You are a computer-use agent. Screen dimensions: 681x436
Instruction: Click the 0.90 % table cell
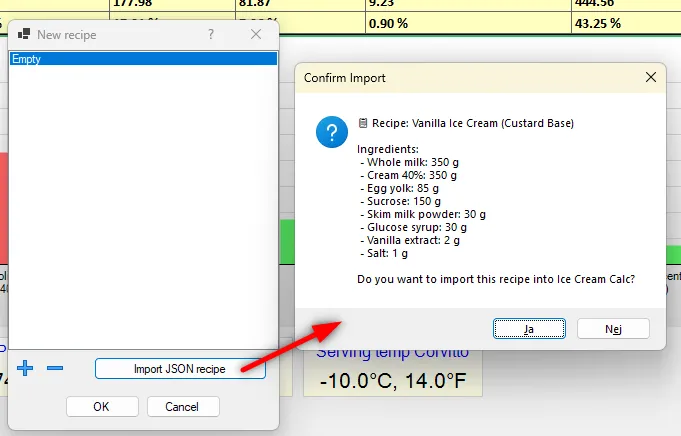(x=468, y=23)
